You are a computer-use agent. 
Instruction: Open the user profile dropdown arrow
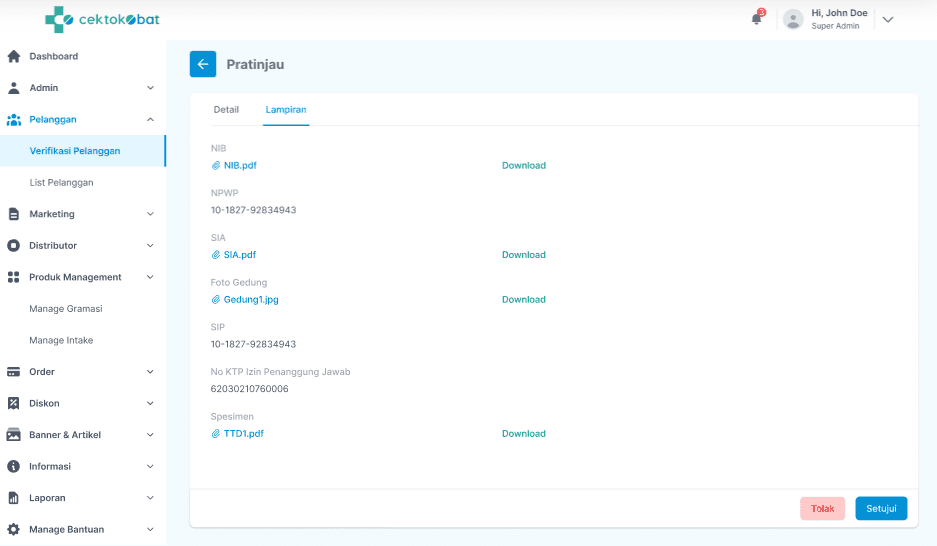tap(887, 19)
